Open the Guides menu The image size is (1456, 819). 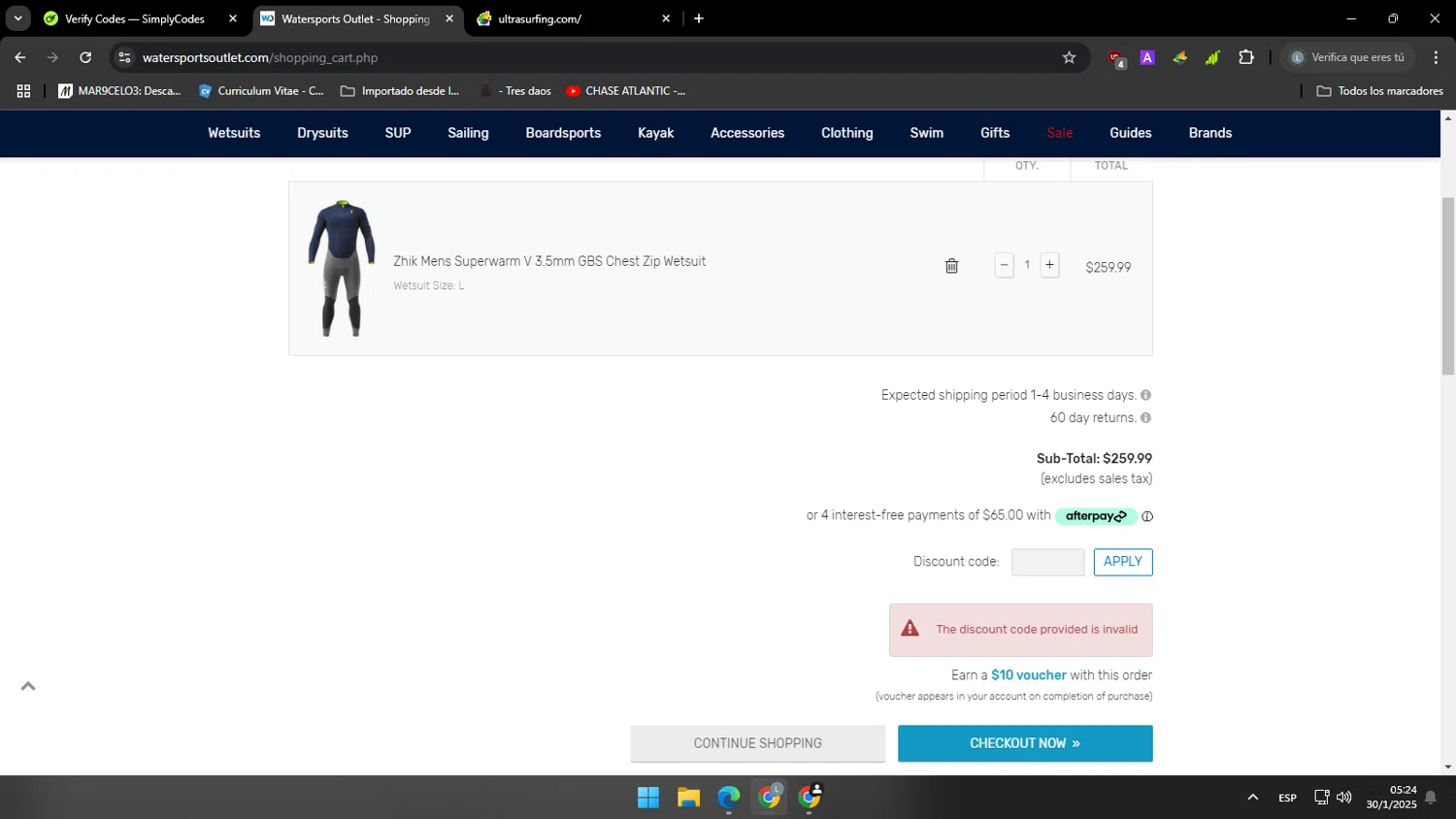point(1131,133)
